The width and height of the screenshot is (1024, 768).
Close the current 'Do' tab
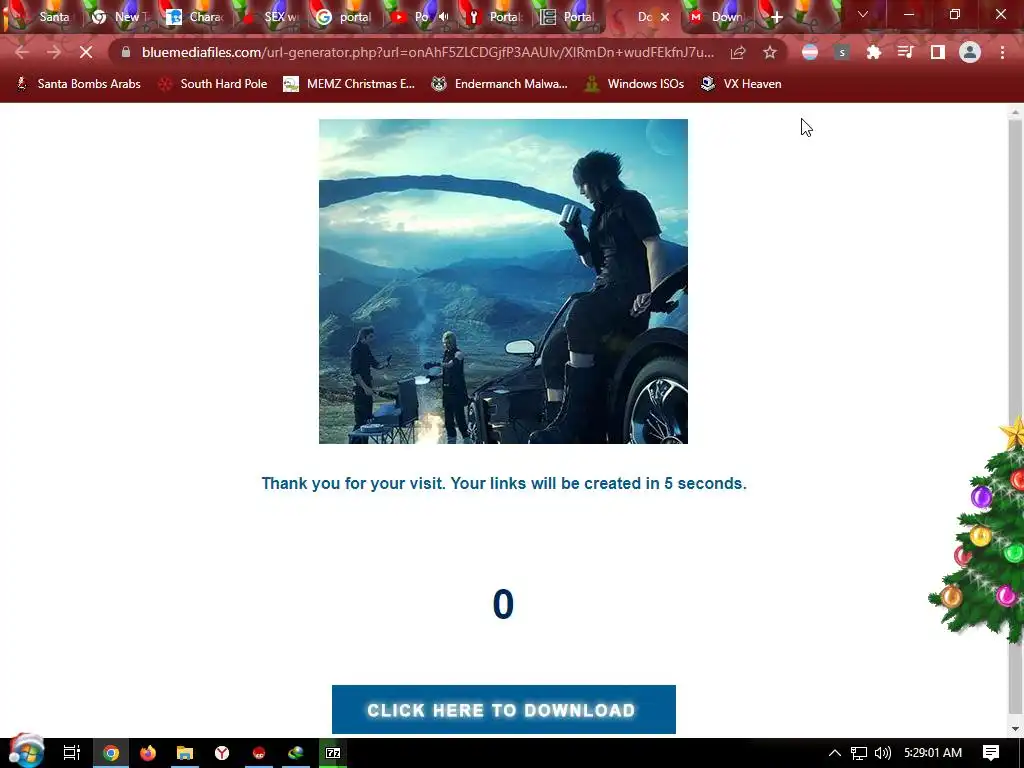(x=665, y=17)
